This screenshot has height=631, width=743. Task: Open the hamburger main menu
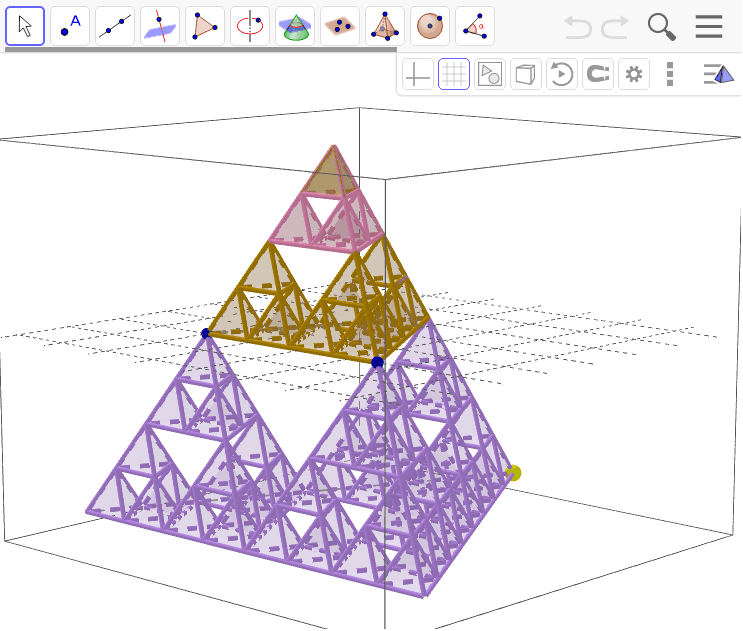709,27
